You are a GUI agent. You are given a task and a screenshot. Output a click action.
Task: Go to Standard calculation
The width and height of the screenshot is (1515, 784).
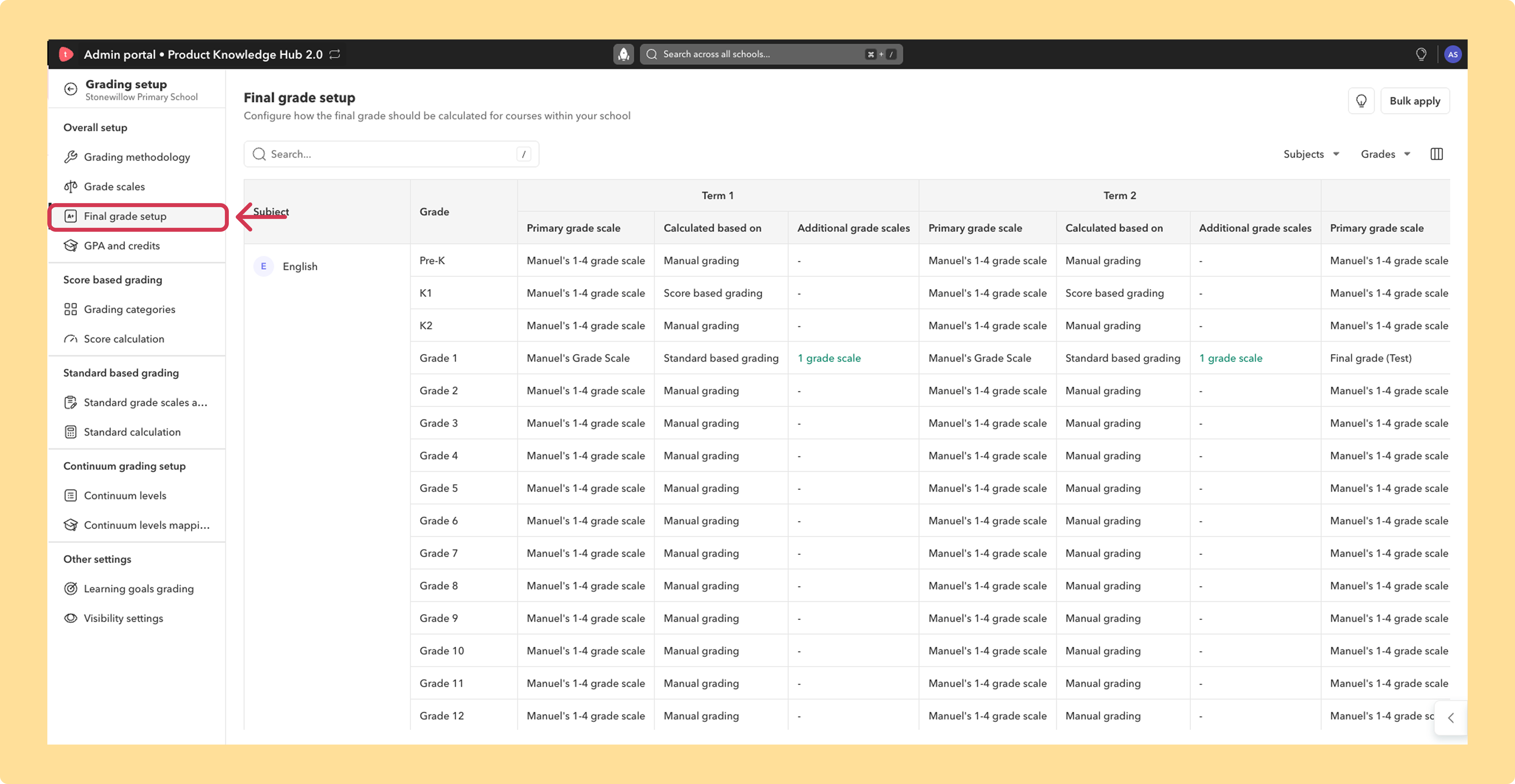137,432
